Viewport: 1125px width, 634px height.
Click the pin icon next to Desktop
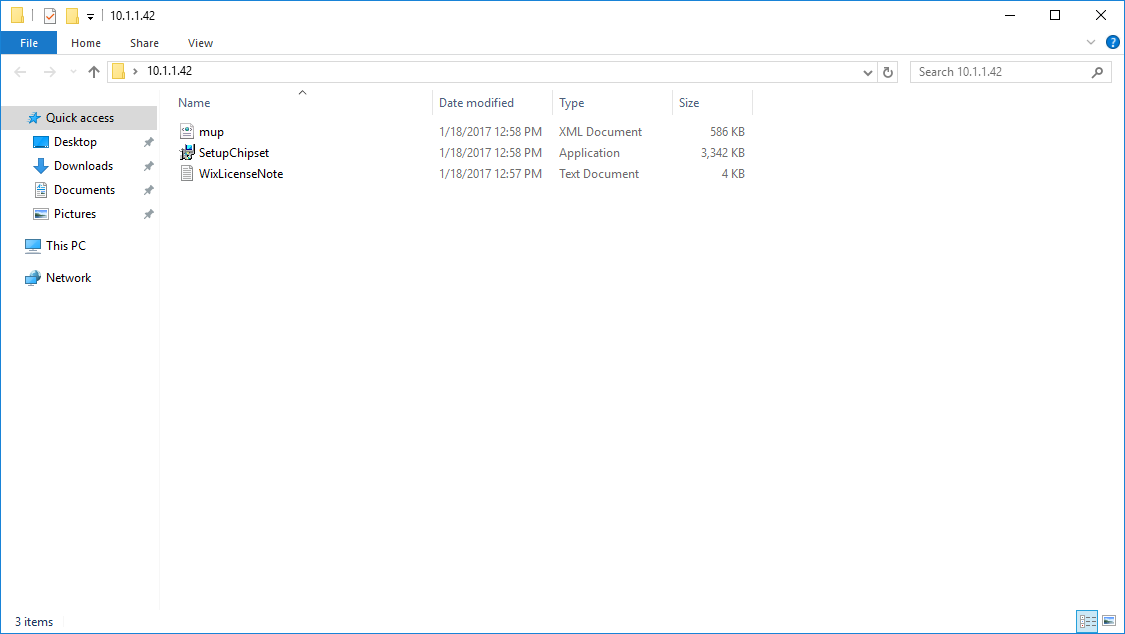149,142
